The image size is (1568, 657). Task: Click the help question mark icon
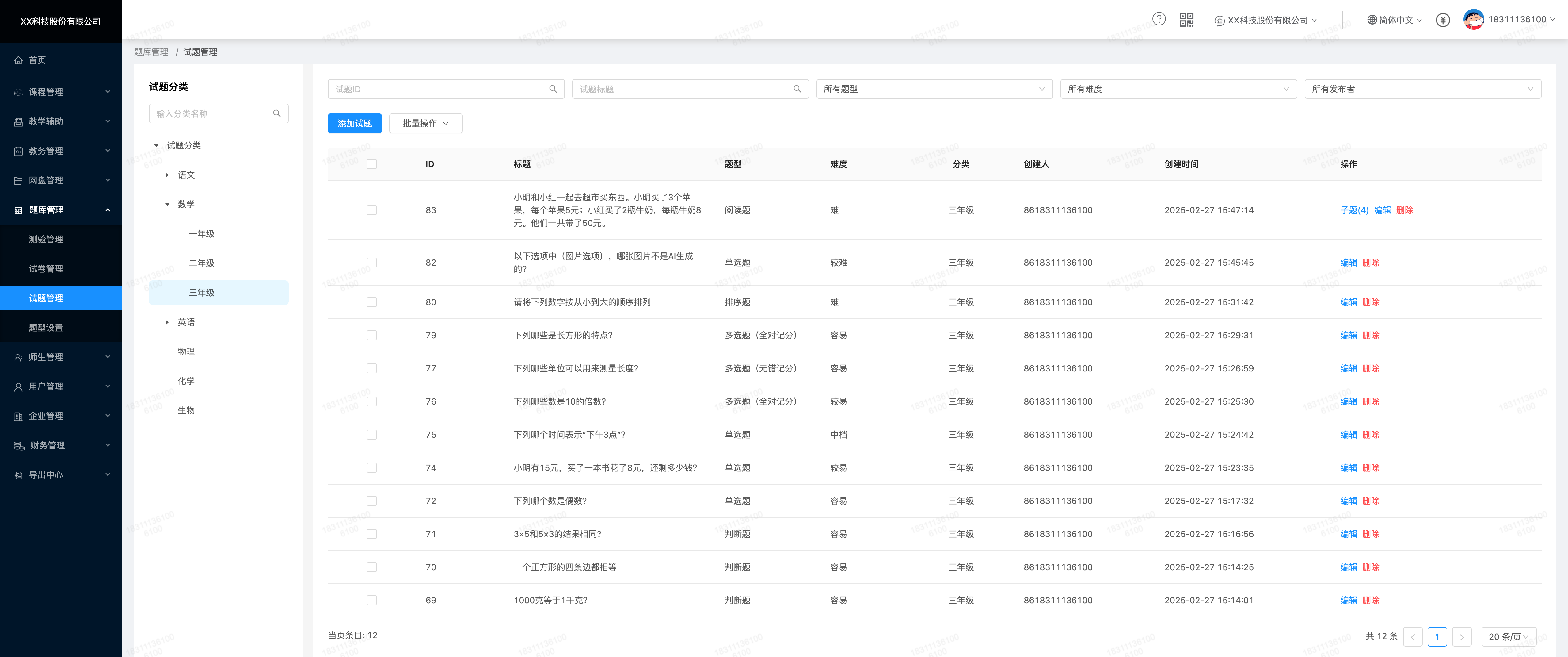pos(1158,20)
